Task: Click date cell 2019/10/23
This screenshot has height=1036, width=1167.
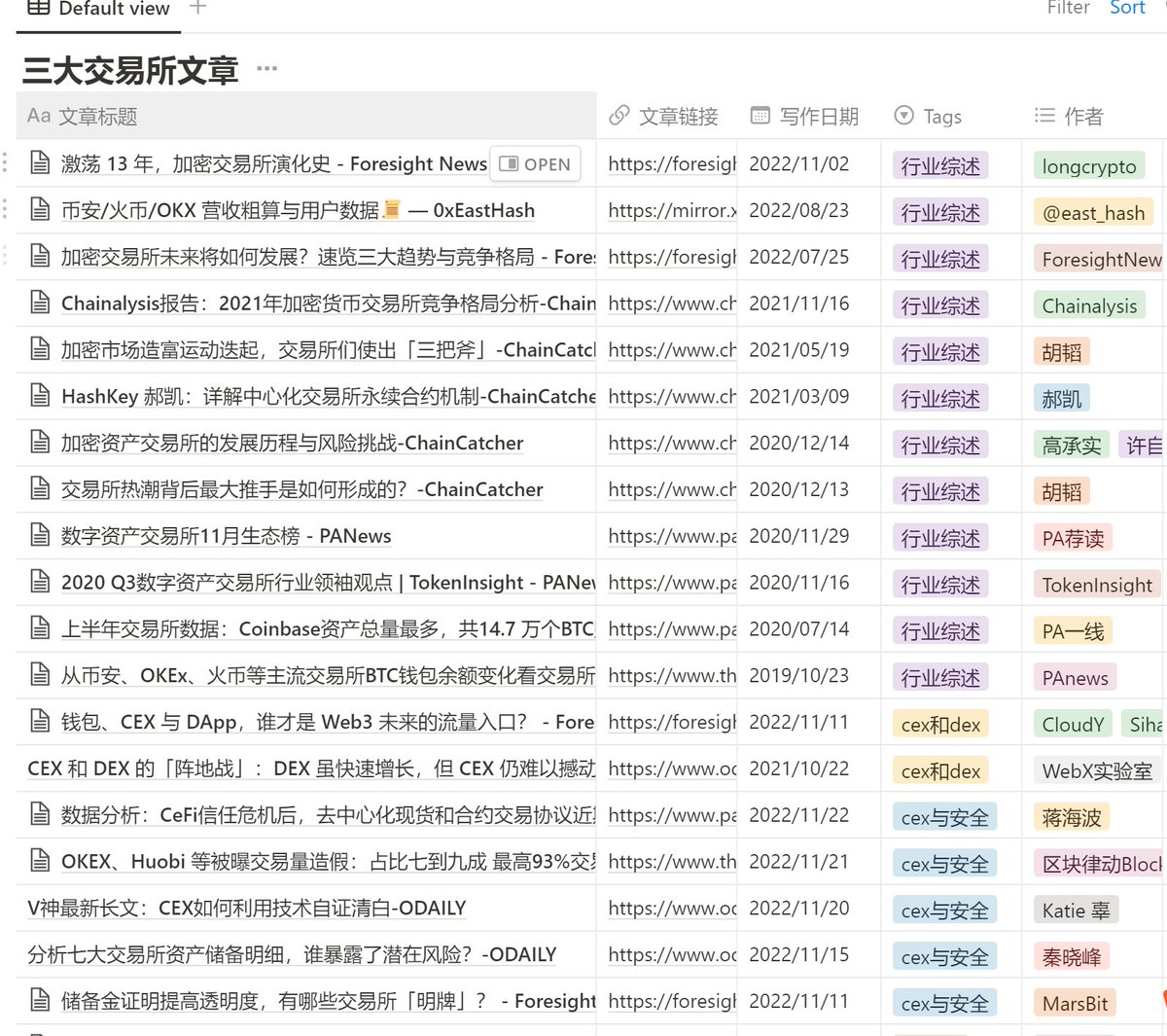Action: coord(799,675)
